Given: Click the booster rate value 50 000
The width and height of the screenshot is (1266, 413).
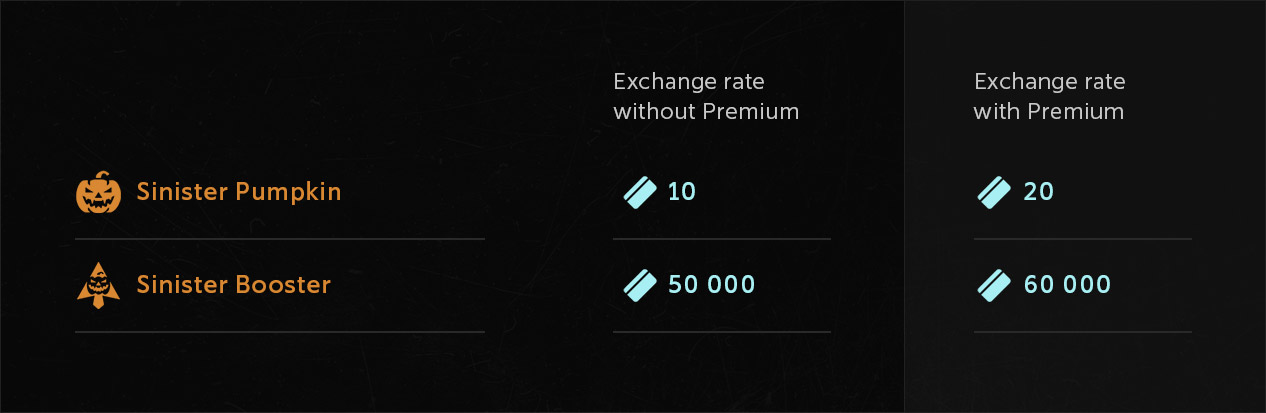Looking at the screenshot, I should pyautogui.click(x=712, y=285).
